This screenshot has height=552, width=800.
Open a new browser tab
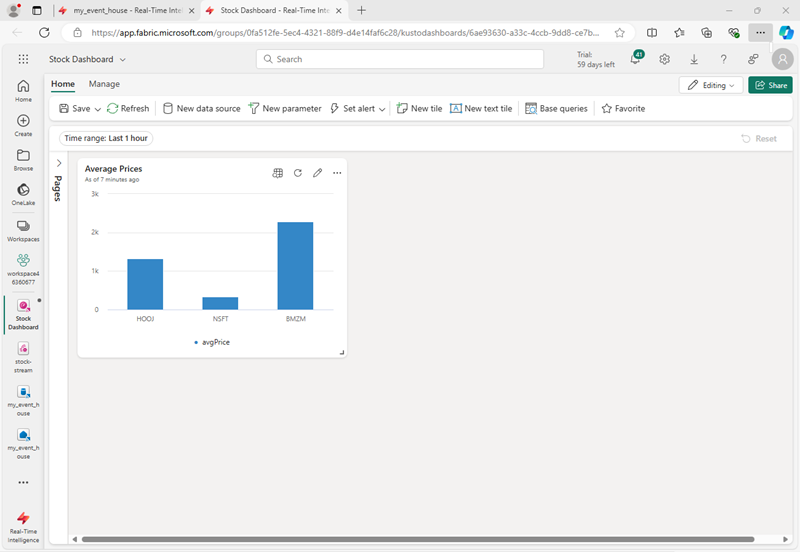(361, 10)
